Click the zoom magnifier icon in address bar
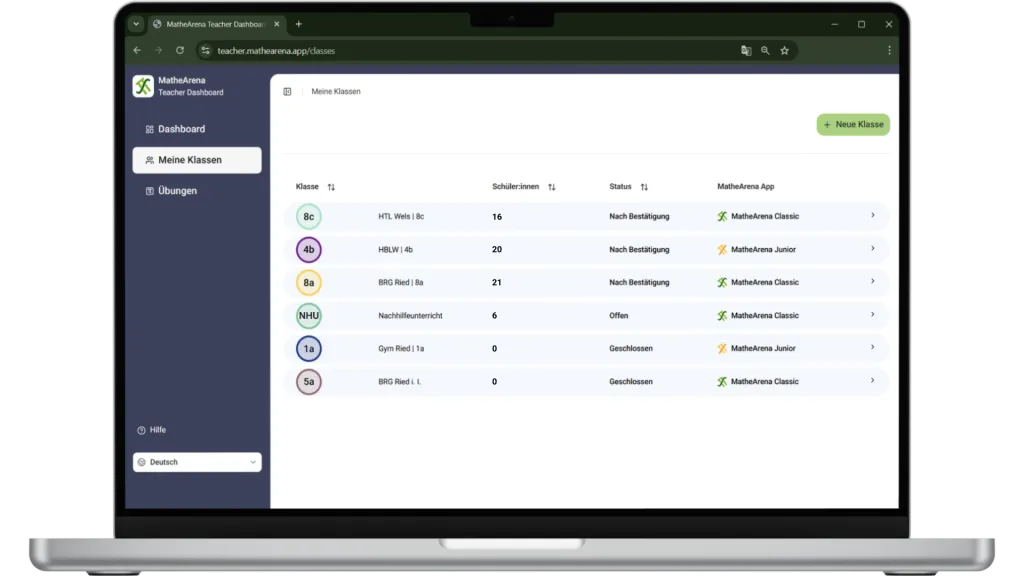1024x576 pixels. (x=765, y=51)
